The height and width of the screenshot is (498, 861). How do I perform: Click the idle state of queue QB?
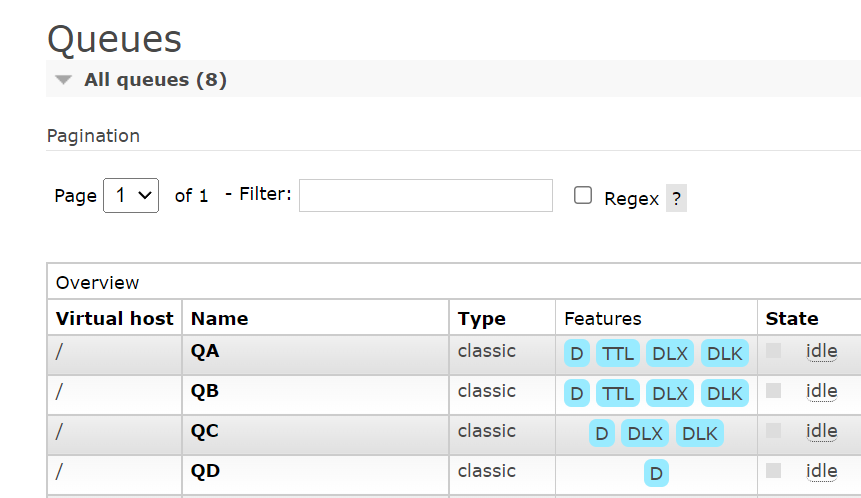[x=821, y=391]
